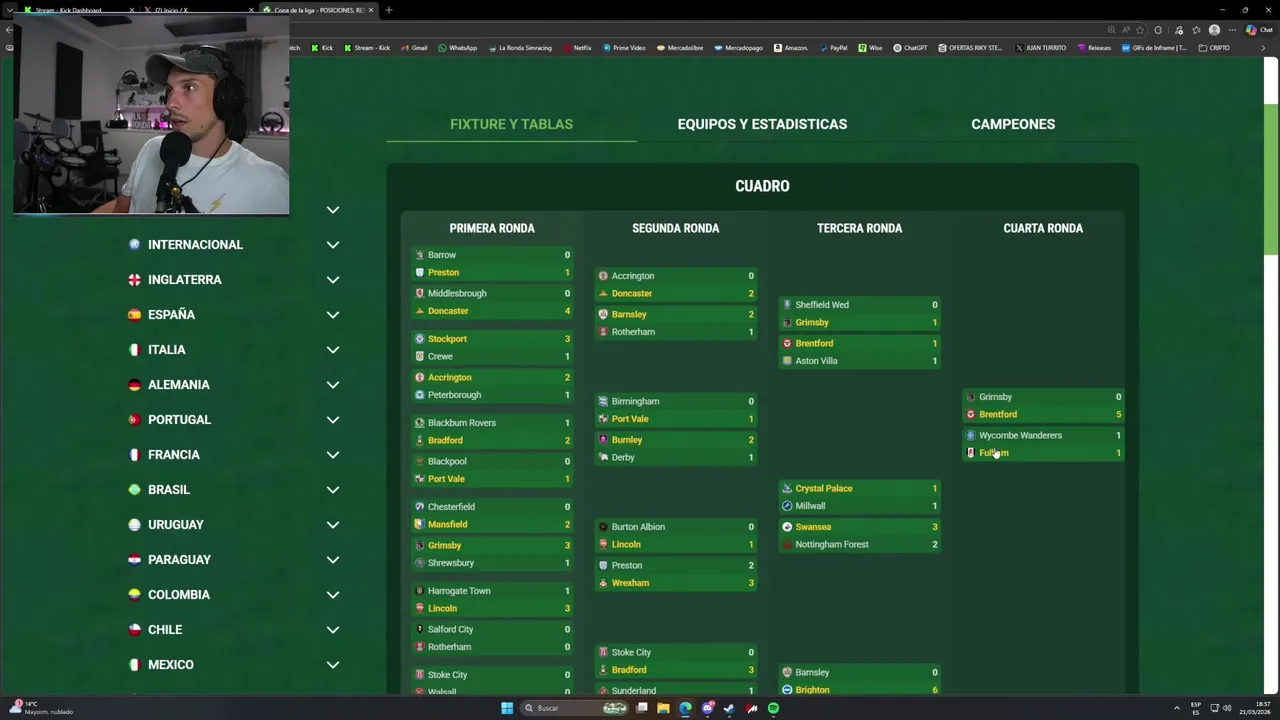The height and width of the screenshot is (720, 1280).
Task: Expand the CHILE section
Action: coord(235,629)
